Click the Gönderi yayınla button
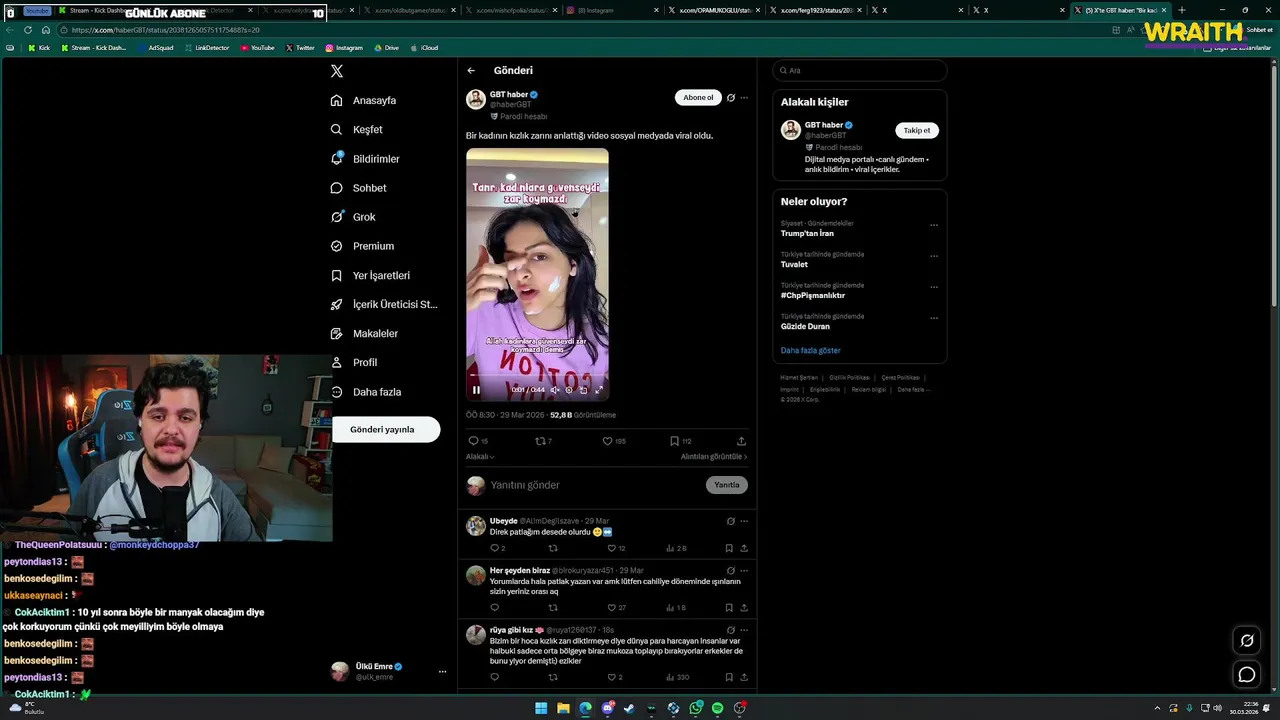This screenshot has height=720, width=1280. point(386,429)
